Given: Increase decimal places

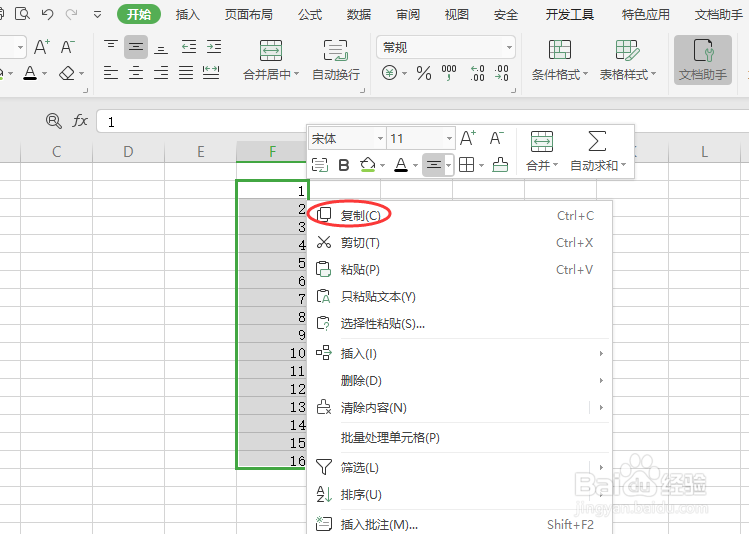Looking at the screenshot, I should click(x=477, y=73).
